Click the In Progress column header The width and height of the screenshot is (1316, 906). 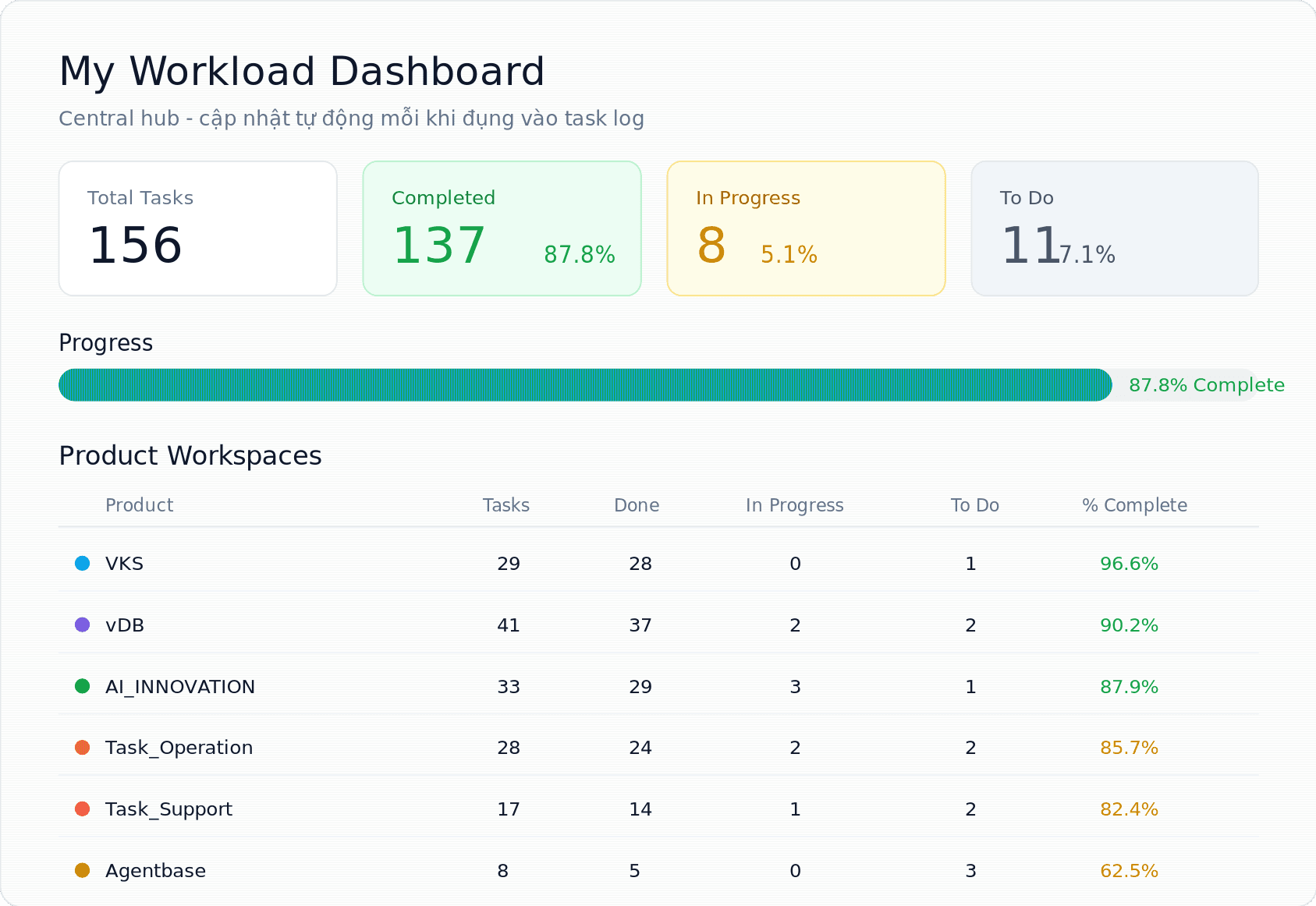tap(795, 505)
